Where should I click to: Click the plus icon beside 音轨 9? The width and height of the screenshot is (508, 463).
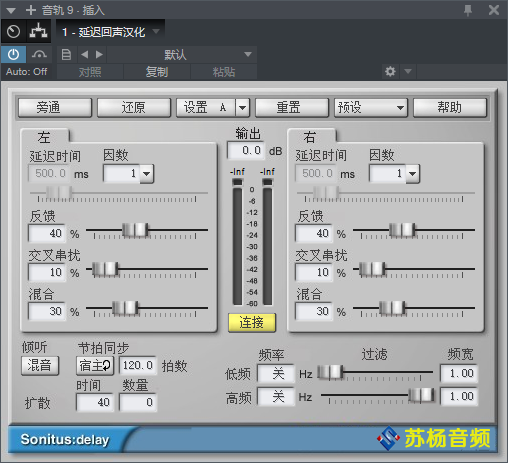point(31,10)
